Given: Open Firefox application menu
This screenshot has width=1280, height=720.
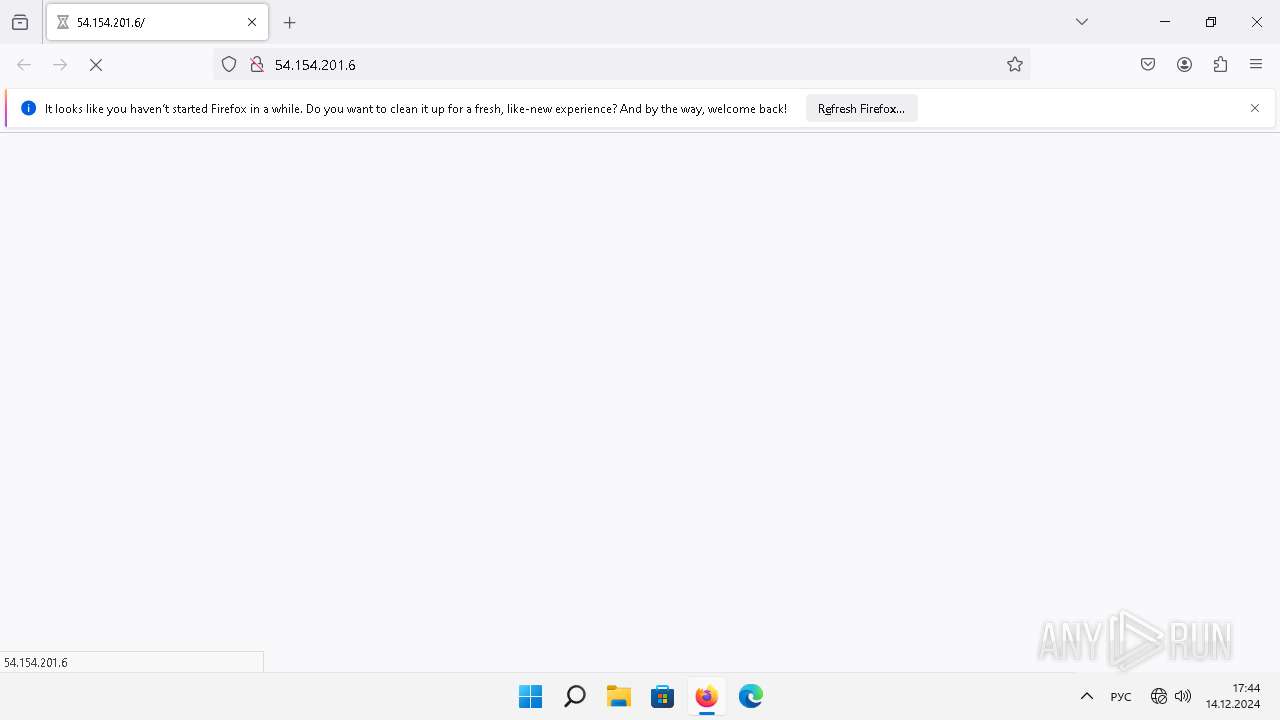Looking at the screenshot, I should click(x=1256, y=64).
